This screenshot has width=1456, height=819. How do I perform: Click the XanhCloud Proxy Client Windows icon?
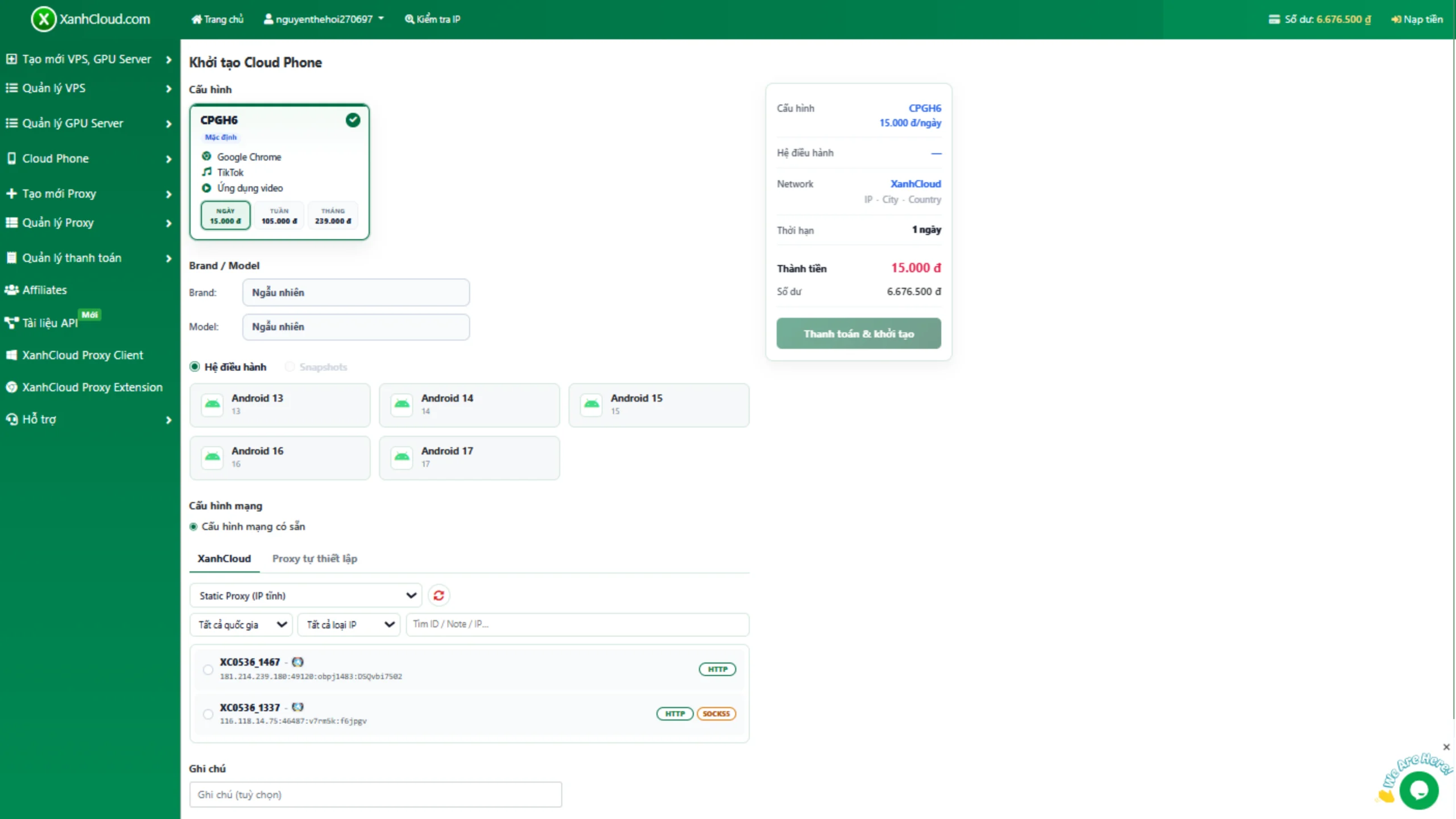coord(11,355)
